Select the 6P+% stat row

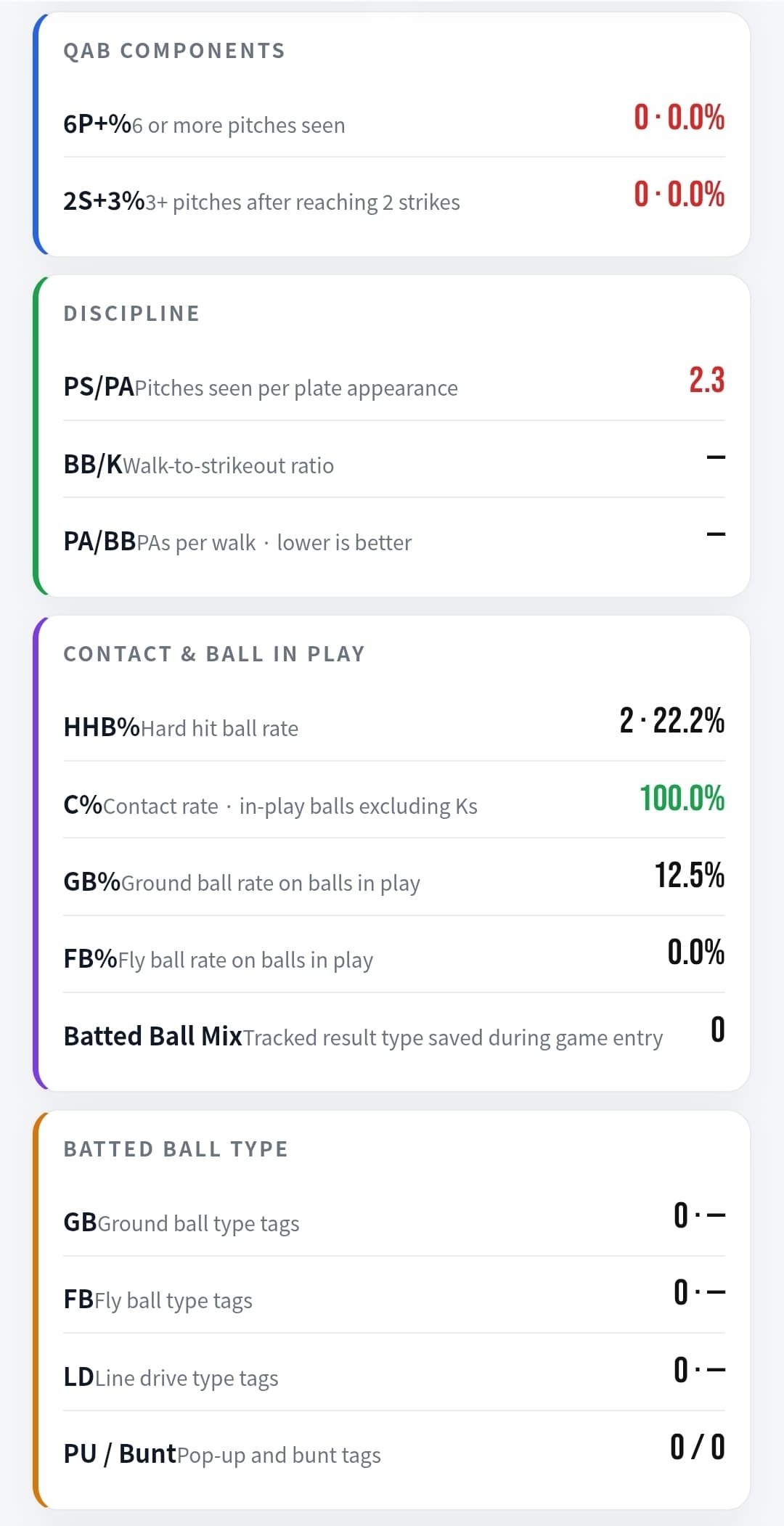tap(392, 123)
